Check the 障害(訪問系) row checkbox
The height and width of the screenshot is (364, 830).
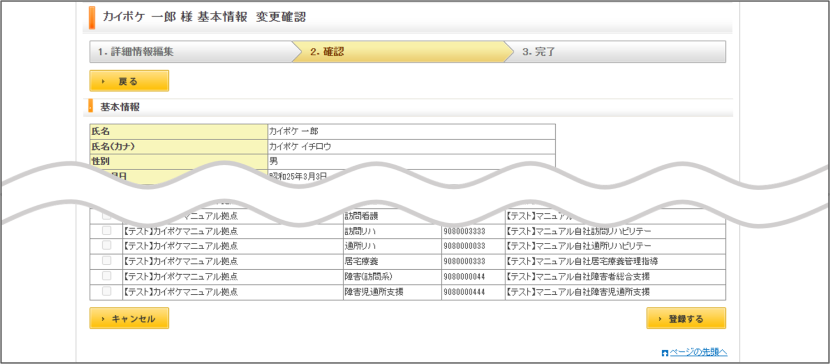[106, 276]
